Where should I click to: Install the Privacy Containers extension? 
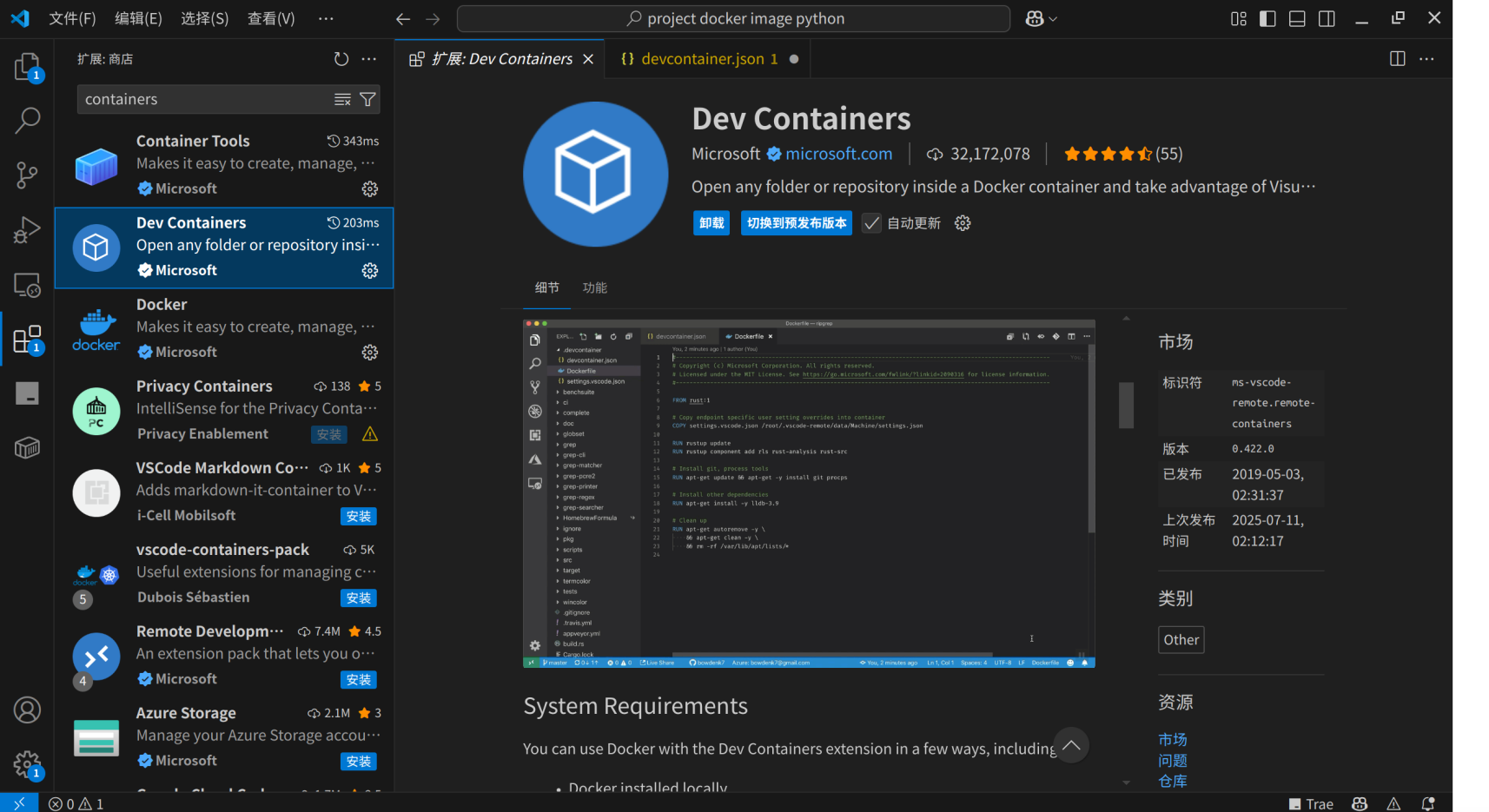[328, 434]
